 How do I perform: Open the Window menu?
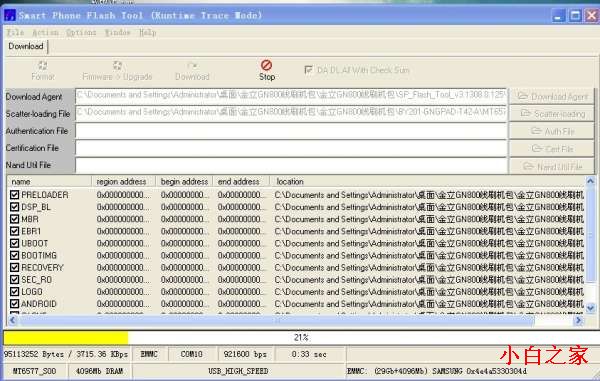(x=118, y=33)
